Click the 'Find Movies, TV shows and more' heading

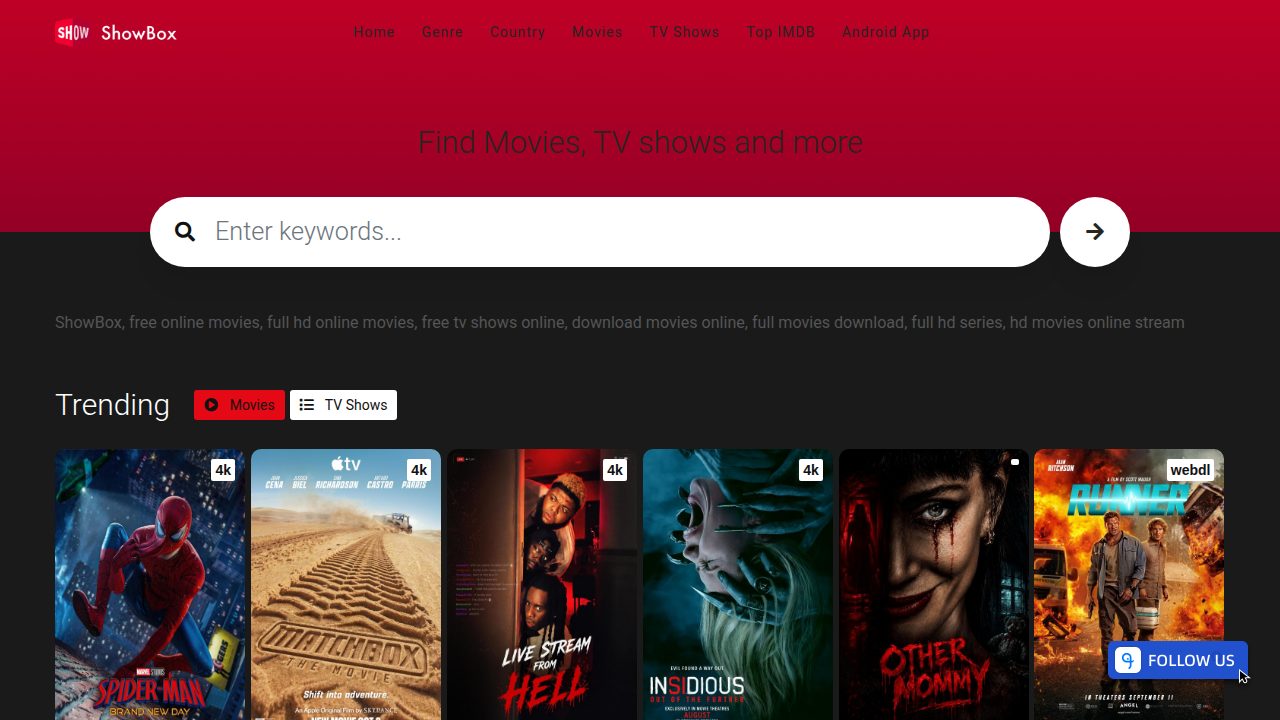click(x=640, y=142)
